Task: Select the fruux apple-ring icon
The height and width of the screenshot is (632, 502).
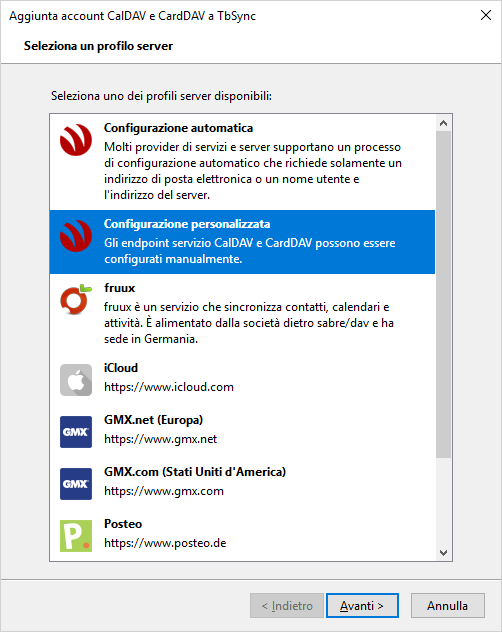Action: pyautogui.click(x=76, y=299)
